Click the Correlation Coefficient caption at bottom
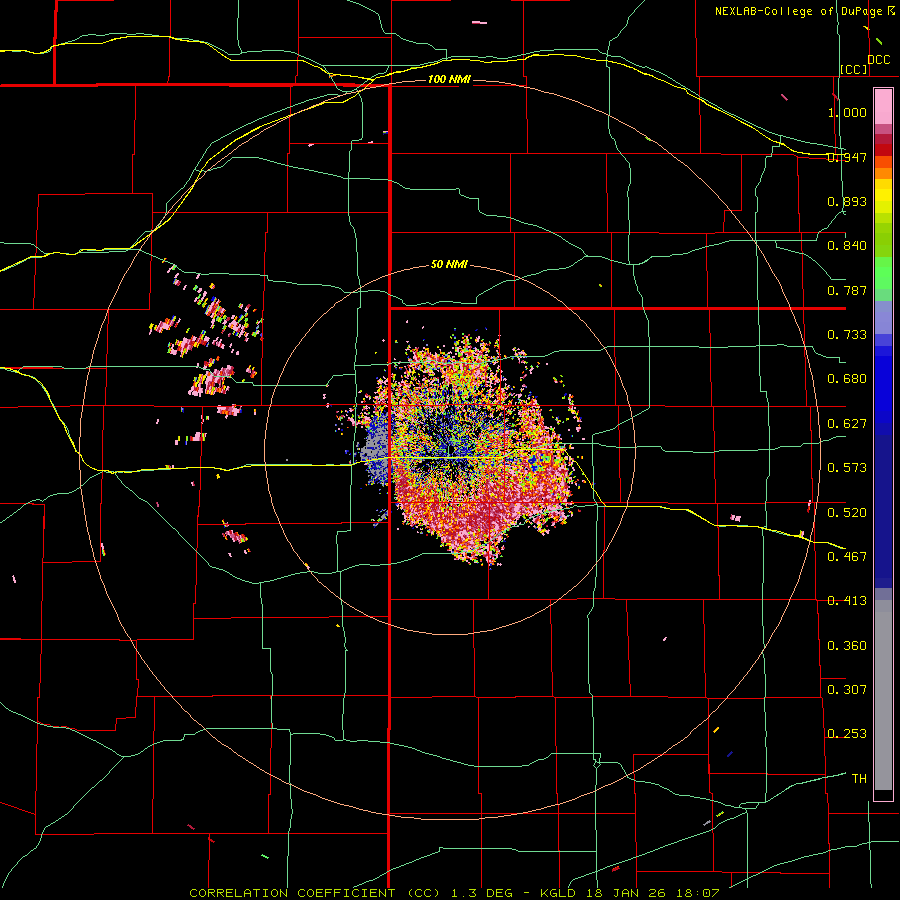This screenshot has width=900, height=900. [454, 893]
